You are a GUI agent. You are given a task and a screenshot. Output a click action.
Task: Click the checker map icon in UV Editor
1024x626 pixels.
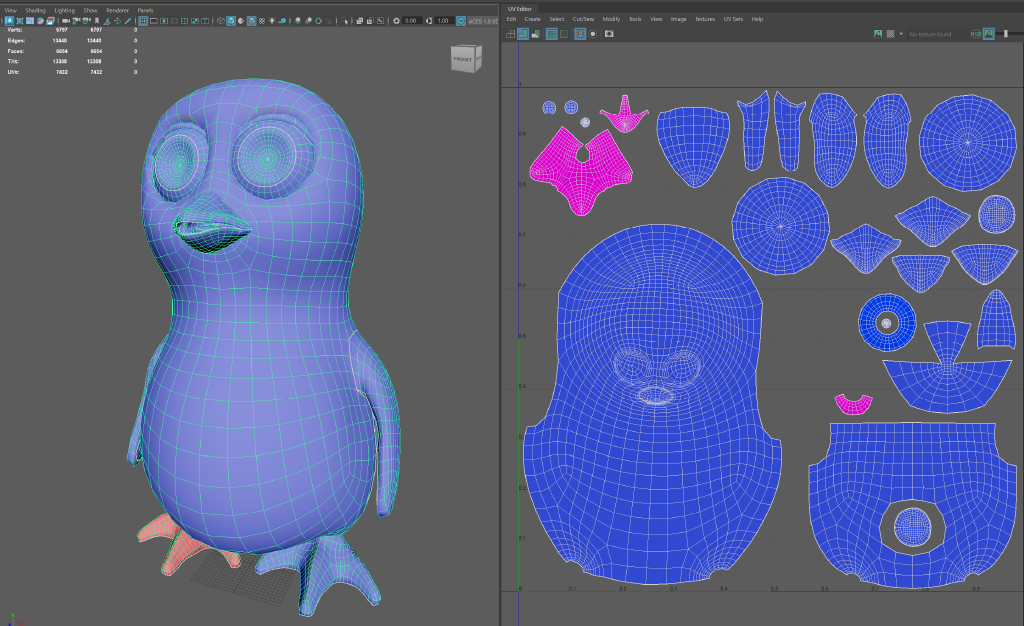891,33
